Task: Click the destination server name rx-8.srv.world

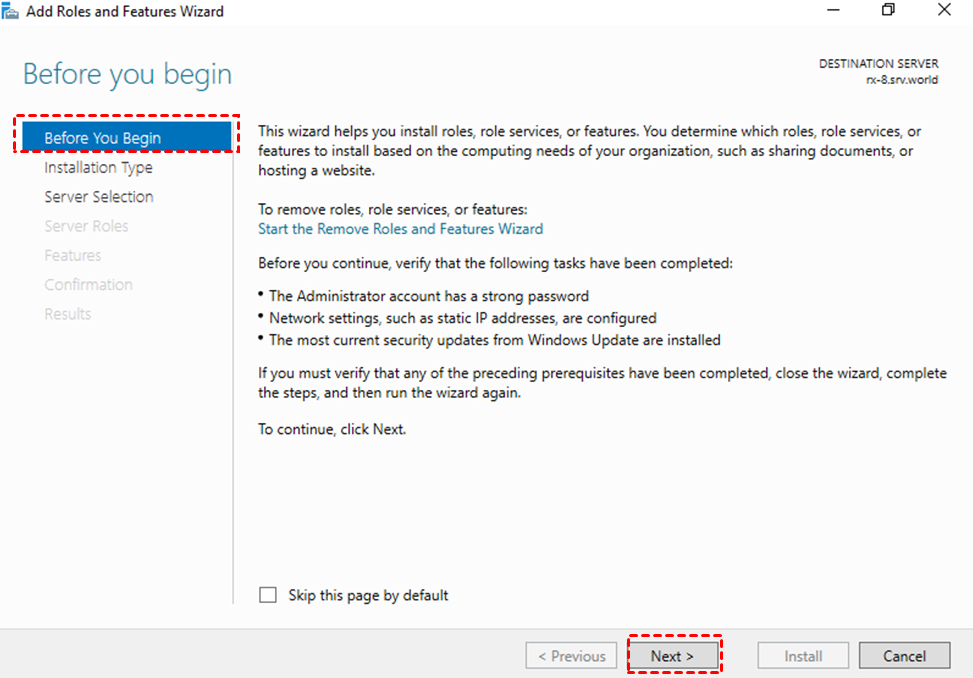Action: point(902,79)
